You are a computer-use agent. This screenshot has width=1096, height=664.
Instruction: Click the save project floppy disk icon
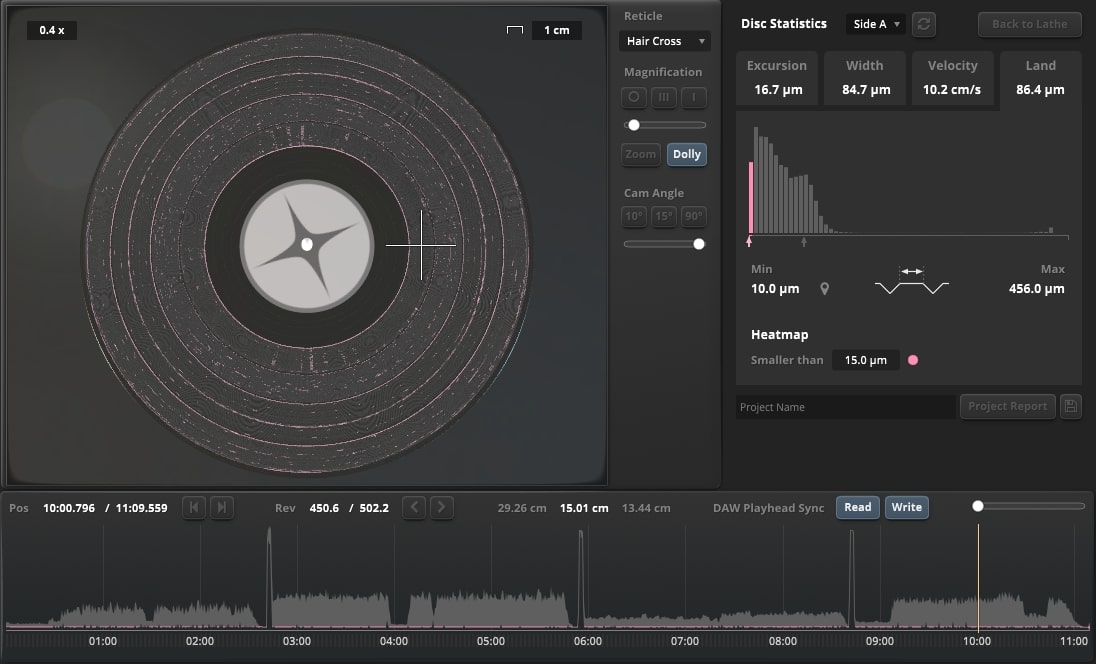click(1071, 406)
